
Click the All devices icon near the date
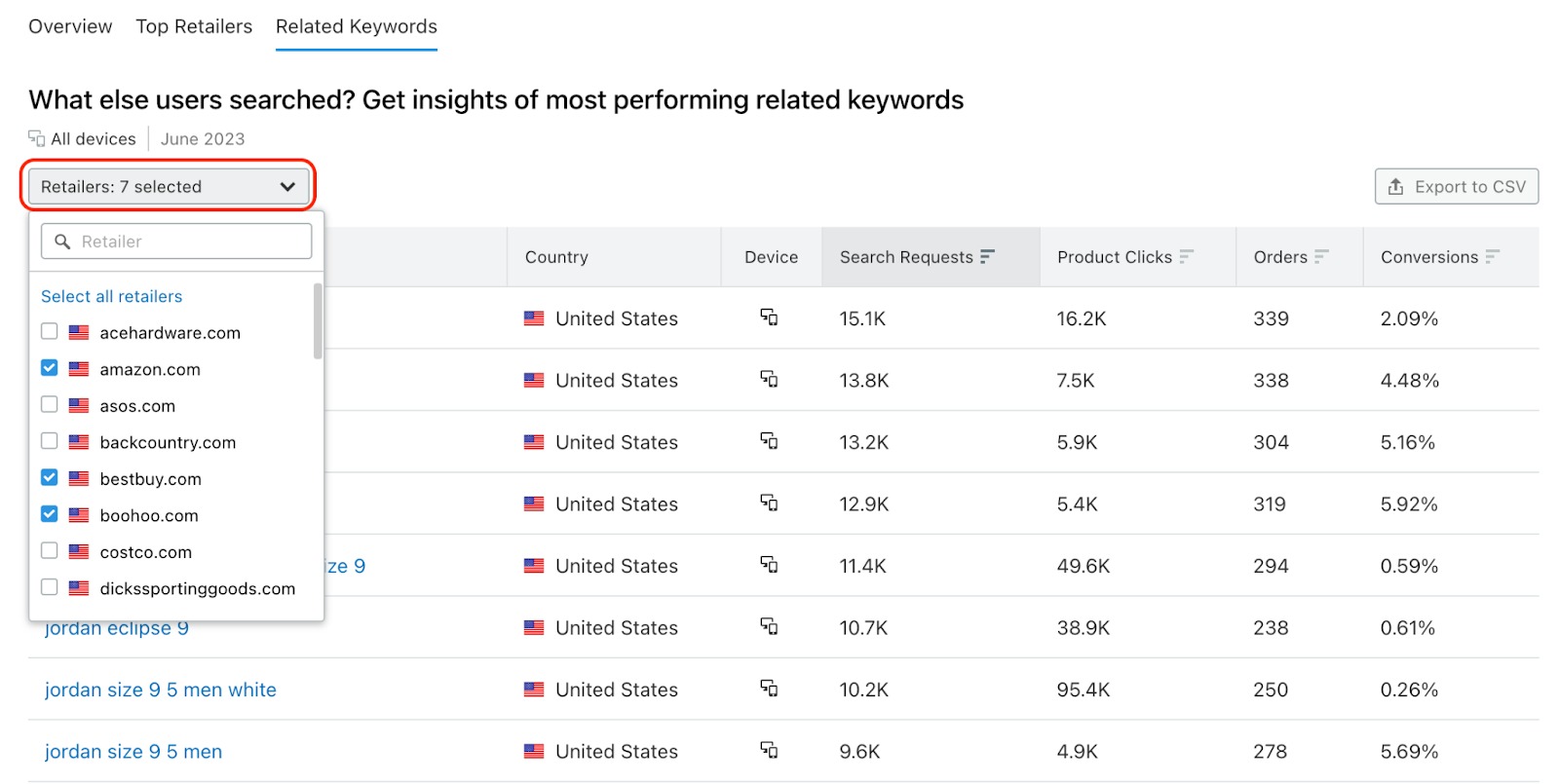click(37, 138)
